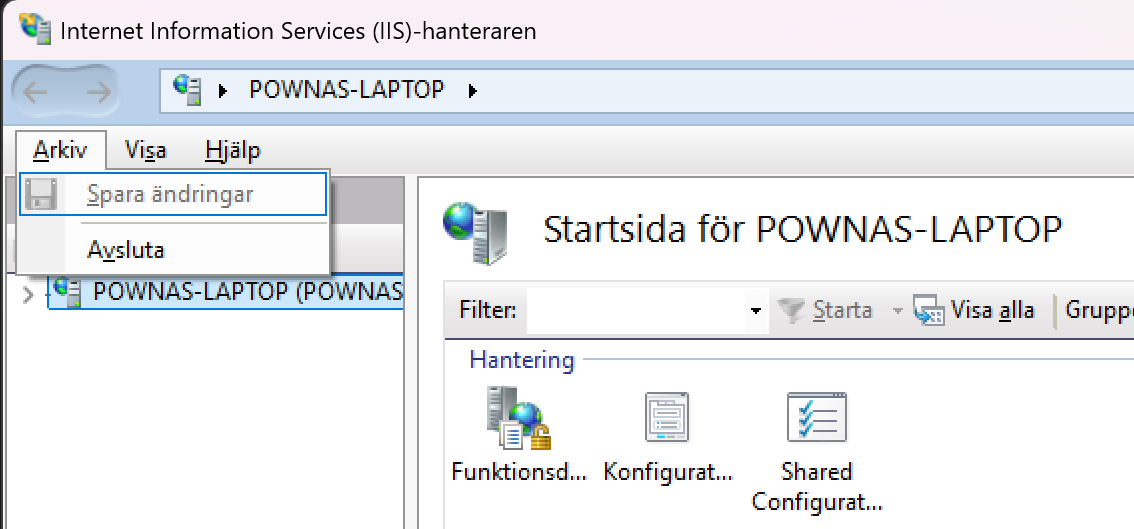Expand breadcrumb arrow after POWNAS-LAPTOP
Image resolution: width=1134 pixels, height=529 pixels.
point(473,91)
